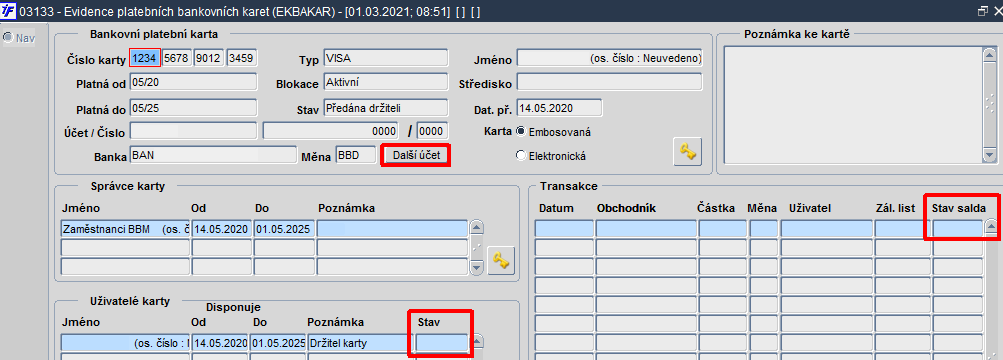Click card number segment 3459

[242, 58]
